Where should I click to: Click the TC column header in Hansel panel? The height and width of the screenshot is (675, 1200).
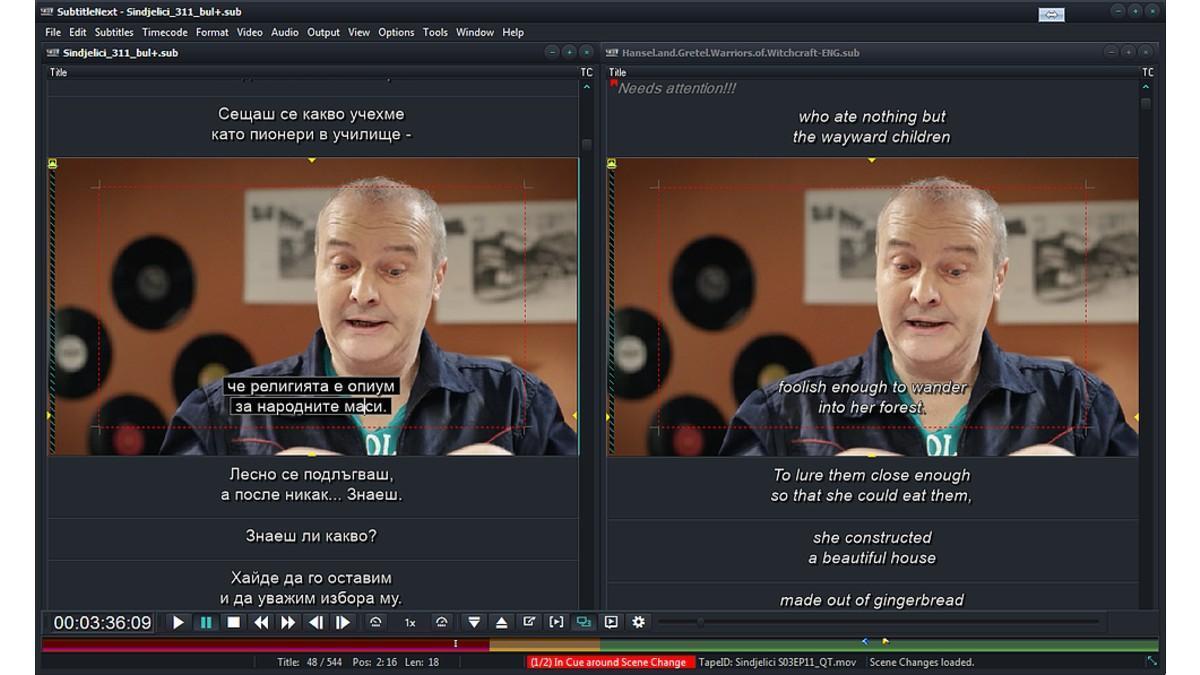(x=1147, y=72)
